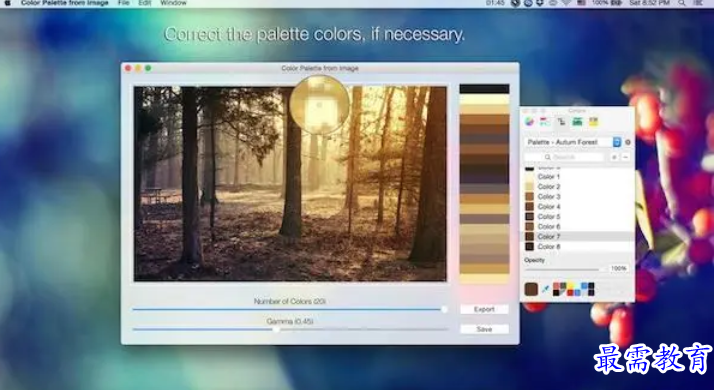718x390 pixels.
Task: Open the File menu
Action: 123,3
